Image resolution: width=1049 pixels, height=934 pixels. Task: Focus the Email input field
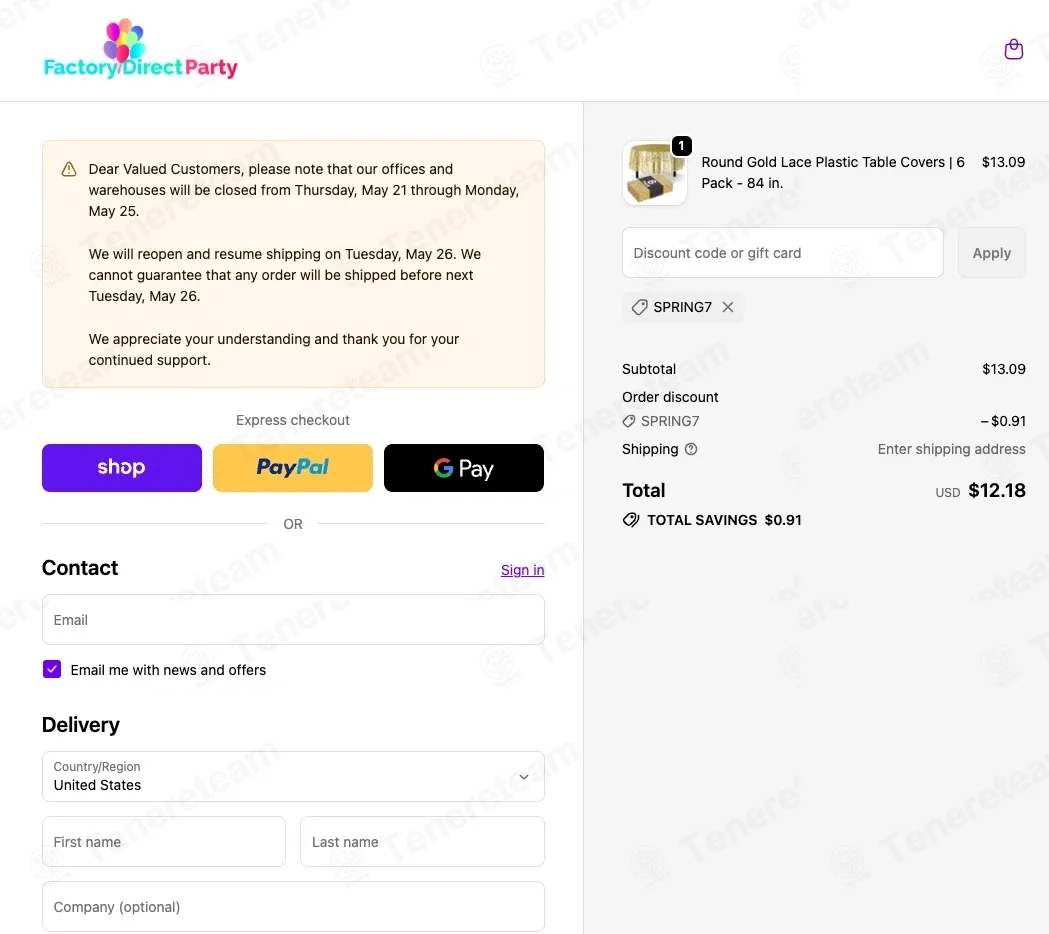click(293, 620)
